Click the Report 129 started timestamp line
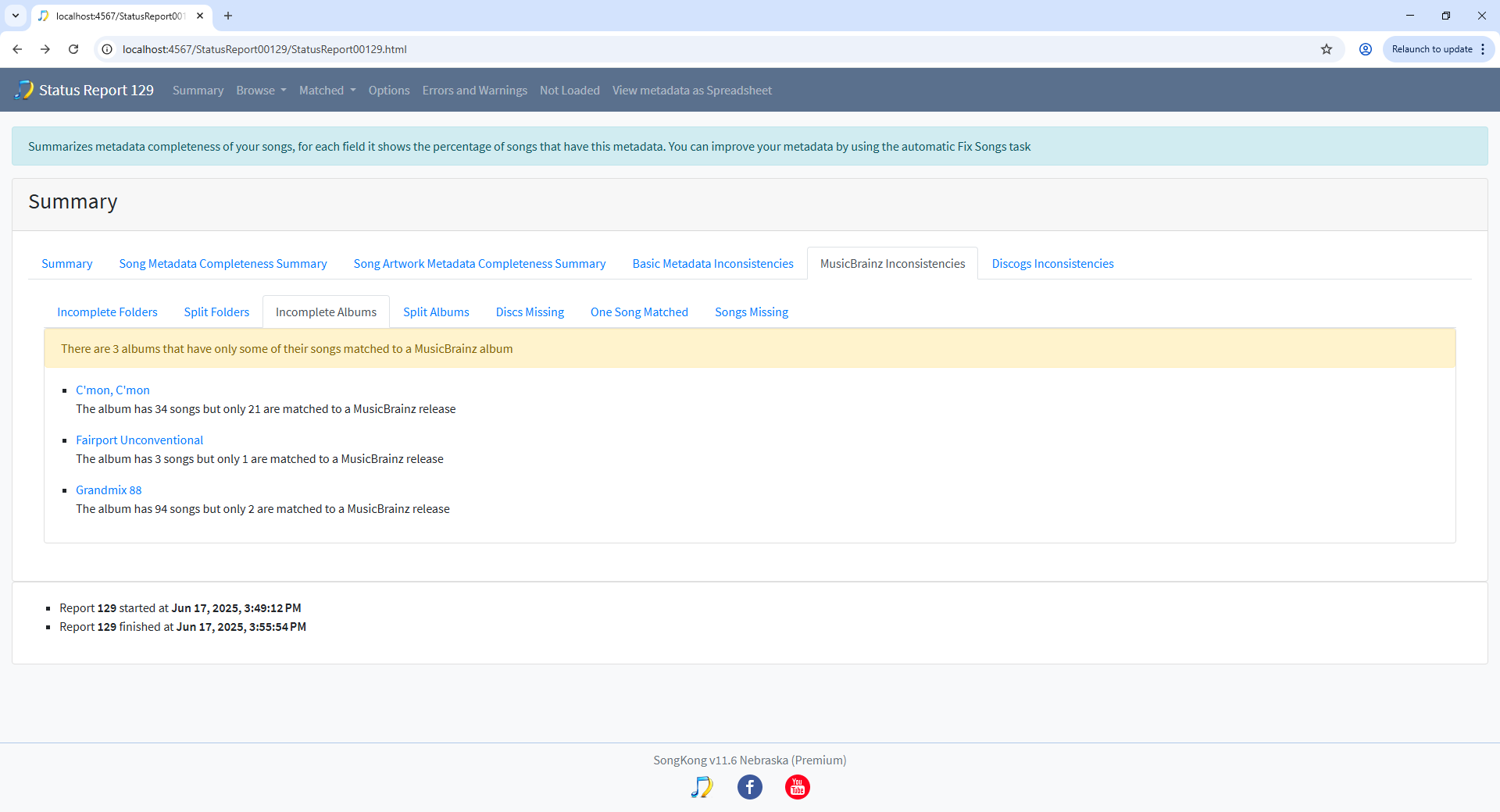 [x=180, y=608]
